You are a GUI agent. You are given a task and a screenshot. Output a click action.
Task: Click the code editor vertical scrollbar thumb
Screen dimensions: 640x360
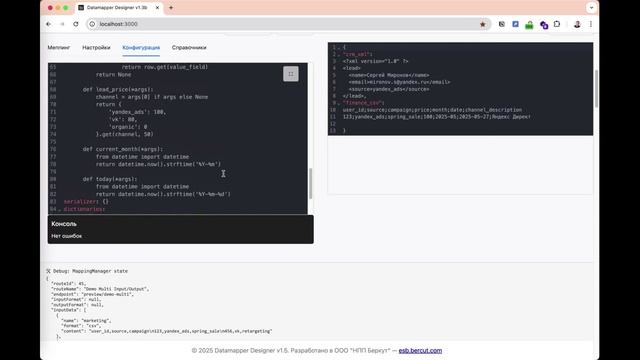310,183
